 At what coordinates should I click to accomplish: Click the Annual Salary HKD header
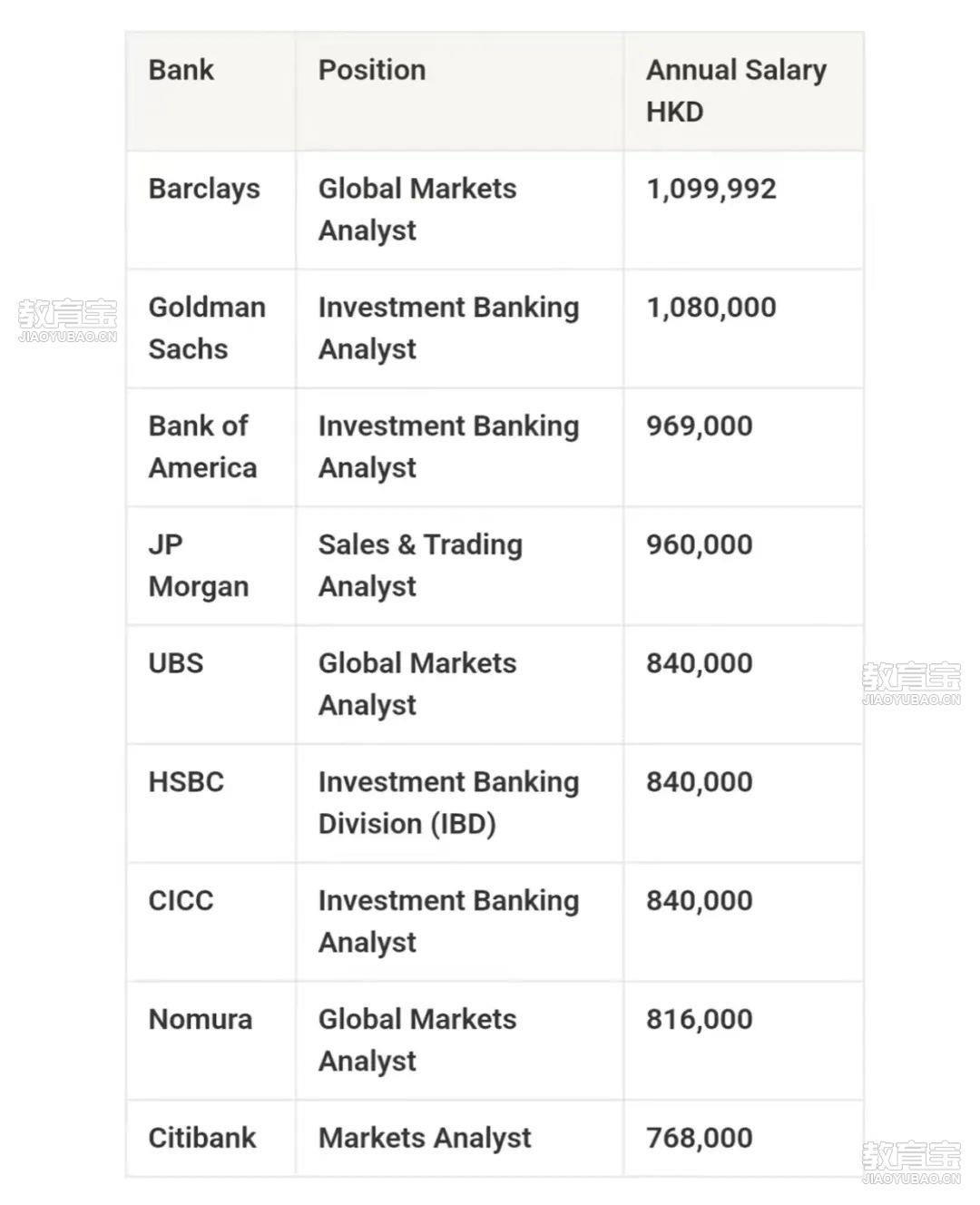pyautogui.click(x=736, y=91)
